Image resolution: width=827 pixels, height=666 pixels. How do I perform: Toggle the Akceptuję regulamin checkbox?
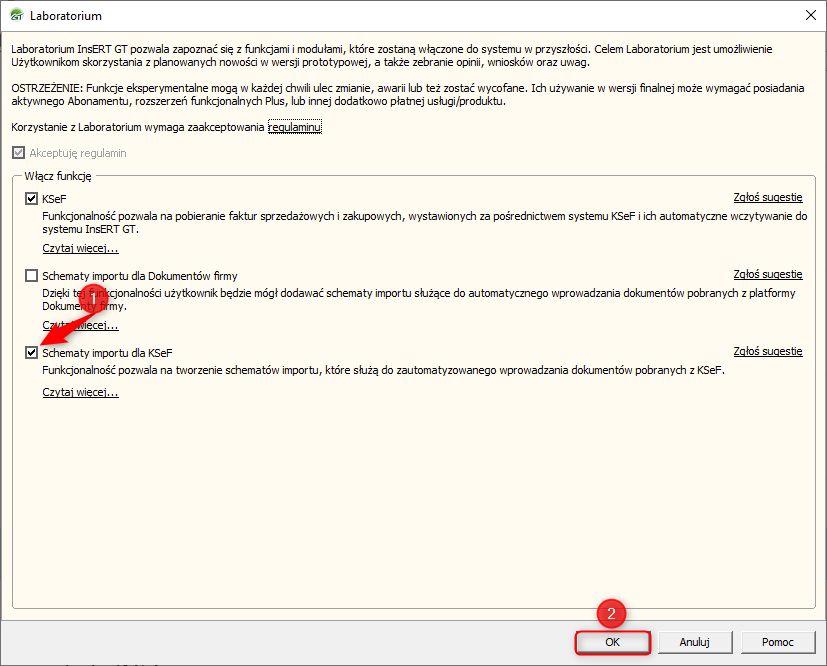(18, 153)
